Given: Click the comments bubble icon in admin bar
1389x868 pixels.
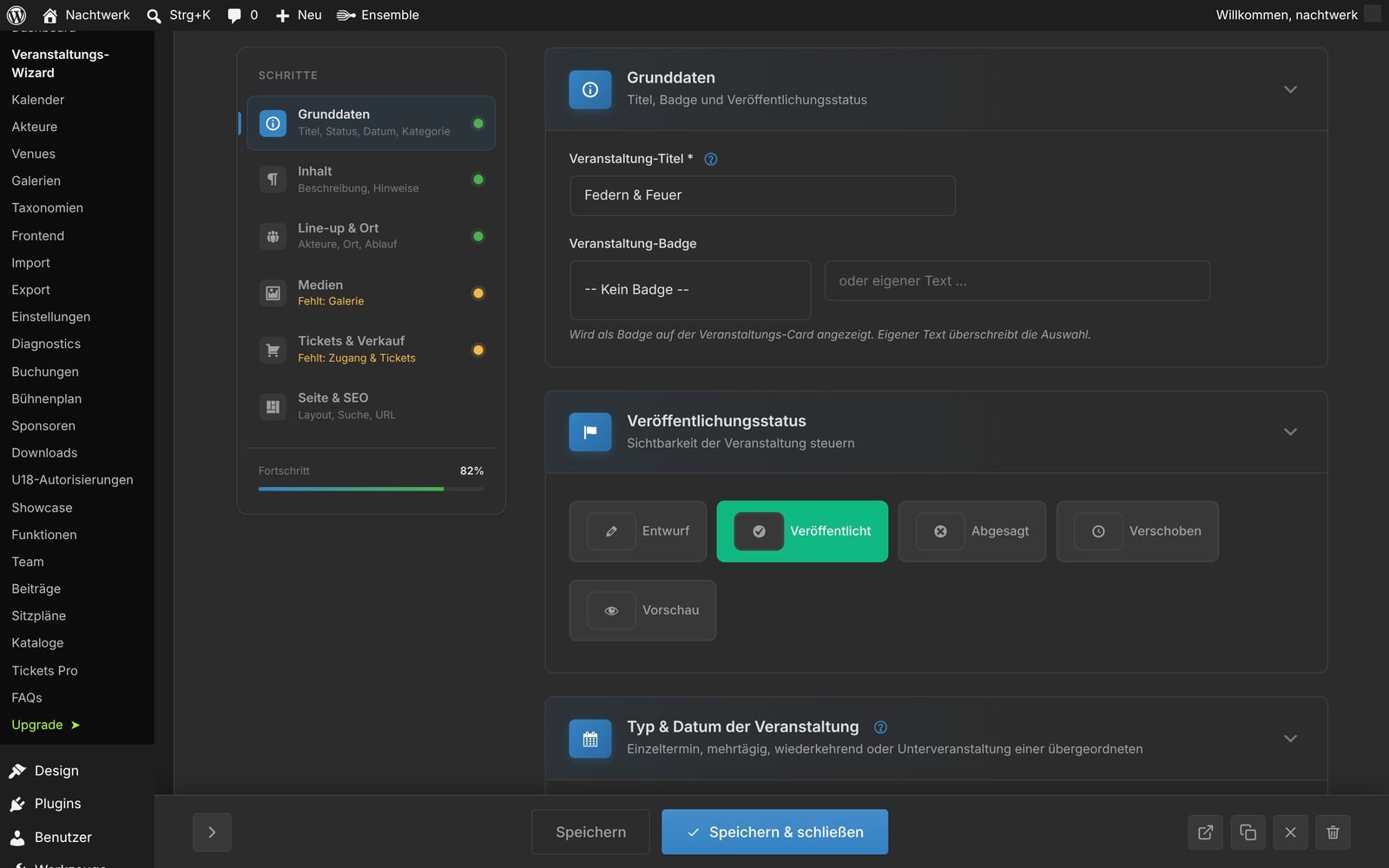Looking at the screenshot, I should click(x=234, y=15).
